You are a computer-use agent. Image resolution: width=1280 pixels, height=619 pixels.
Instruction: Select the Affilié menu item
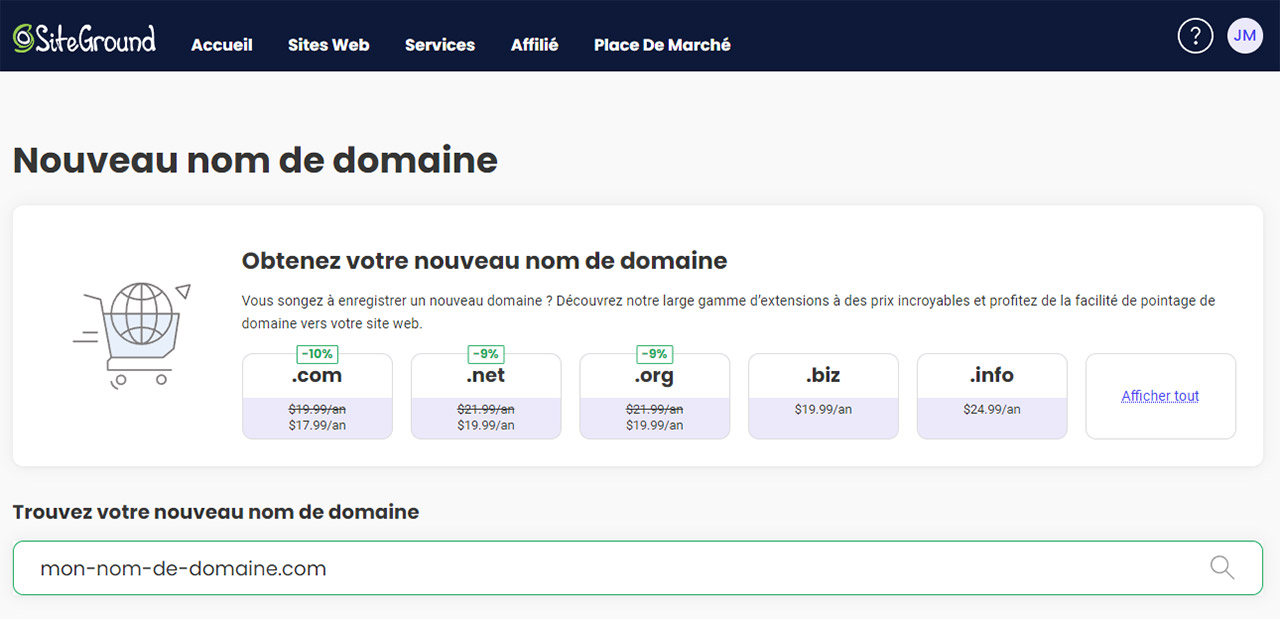coord(535,45)
